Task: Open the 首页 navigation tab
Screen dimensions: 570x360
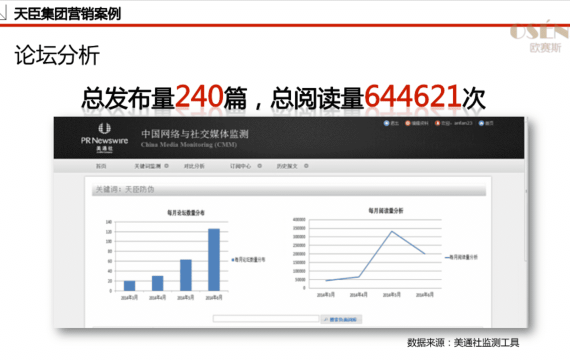Action: tap(101, 166)
